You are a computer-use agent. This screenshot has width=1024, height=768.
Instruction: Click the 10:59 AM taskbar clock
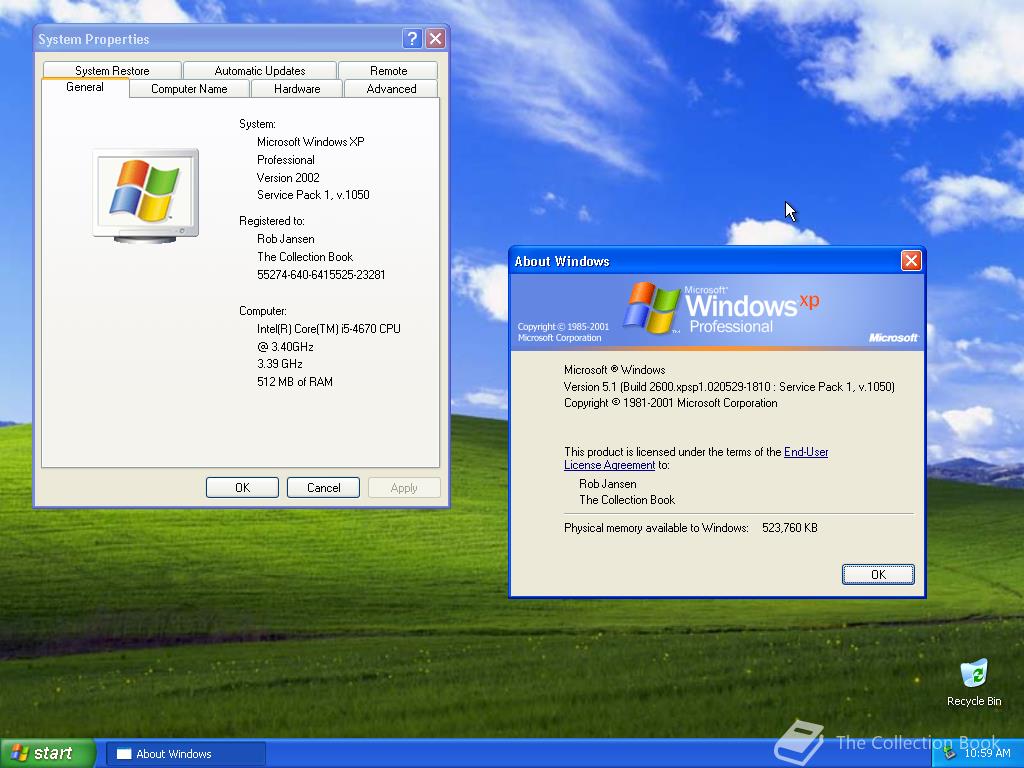click(x=987, y=753)
